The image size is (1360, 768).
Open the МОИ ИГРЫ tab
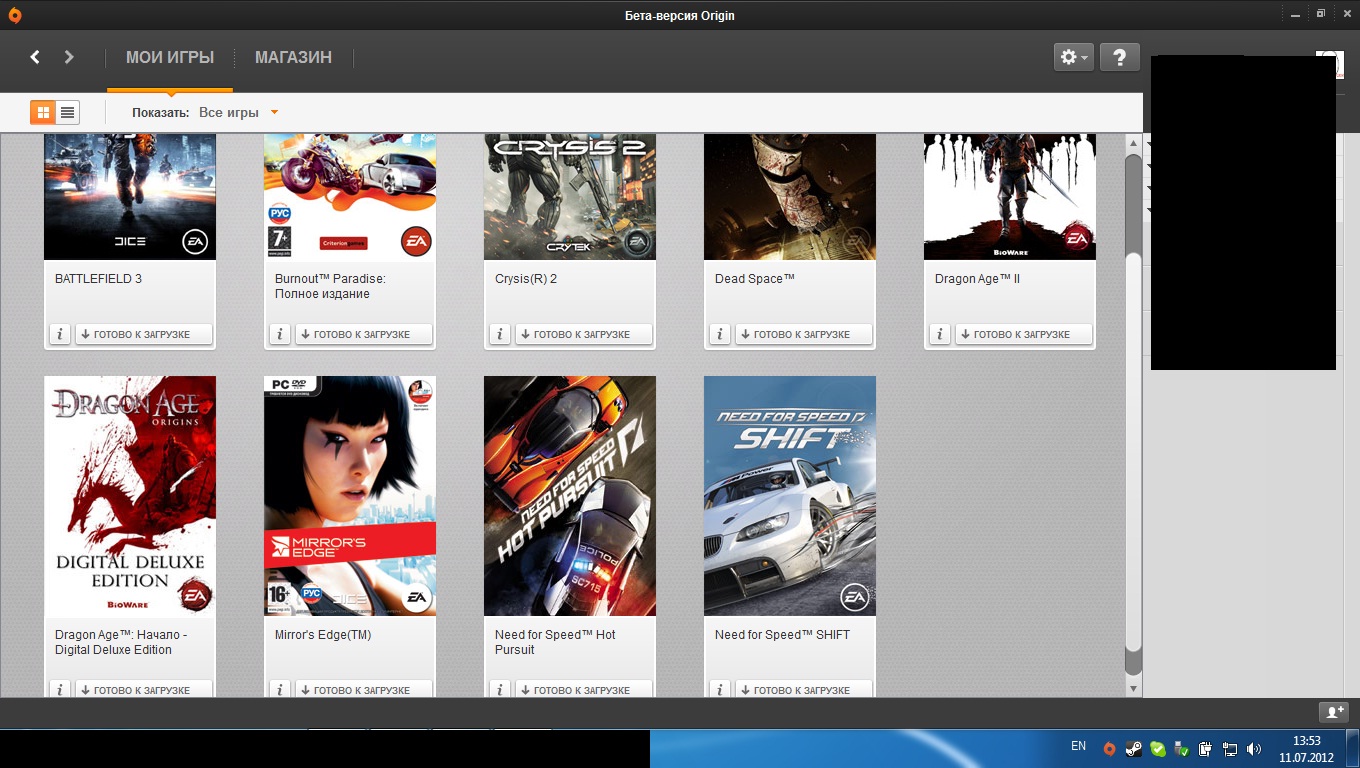(x=170, y=57)
